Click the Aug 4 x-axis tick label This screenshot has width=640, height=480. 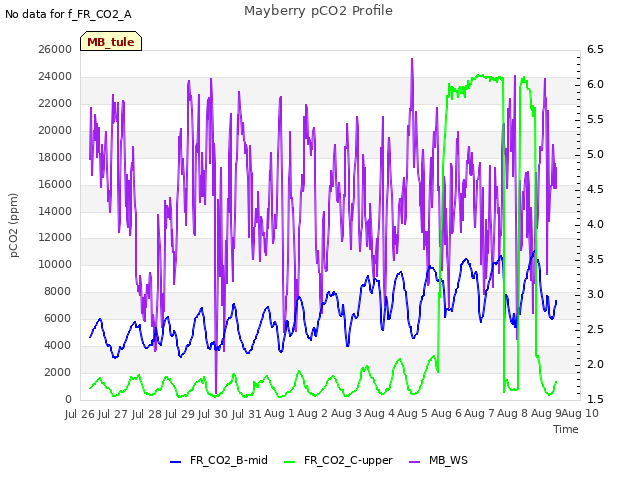(x=379, y=414)
